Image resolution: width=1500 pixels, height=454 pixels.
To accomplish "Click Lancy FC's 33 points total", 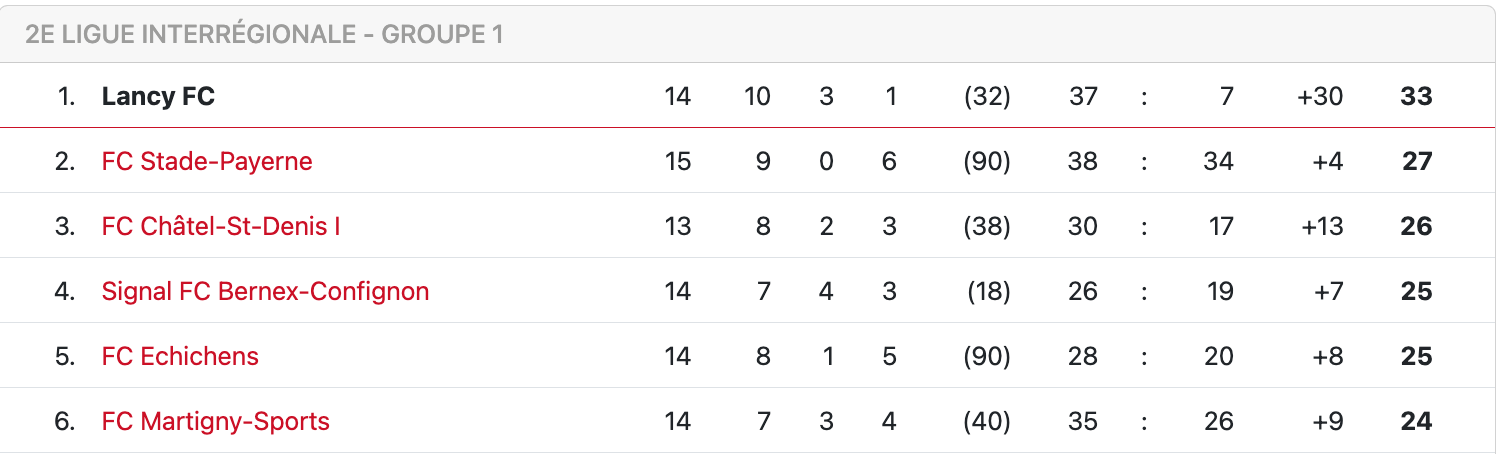I will click(x=1417, y=97).
